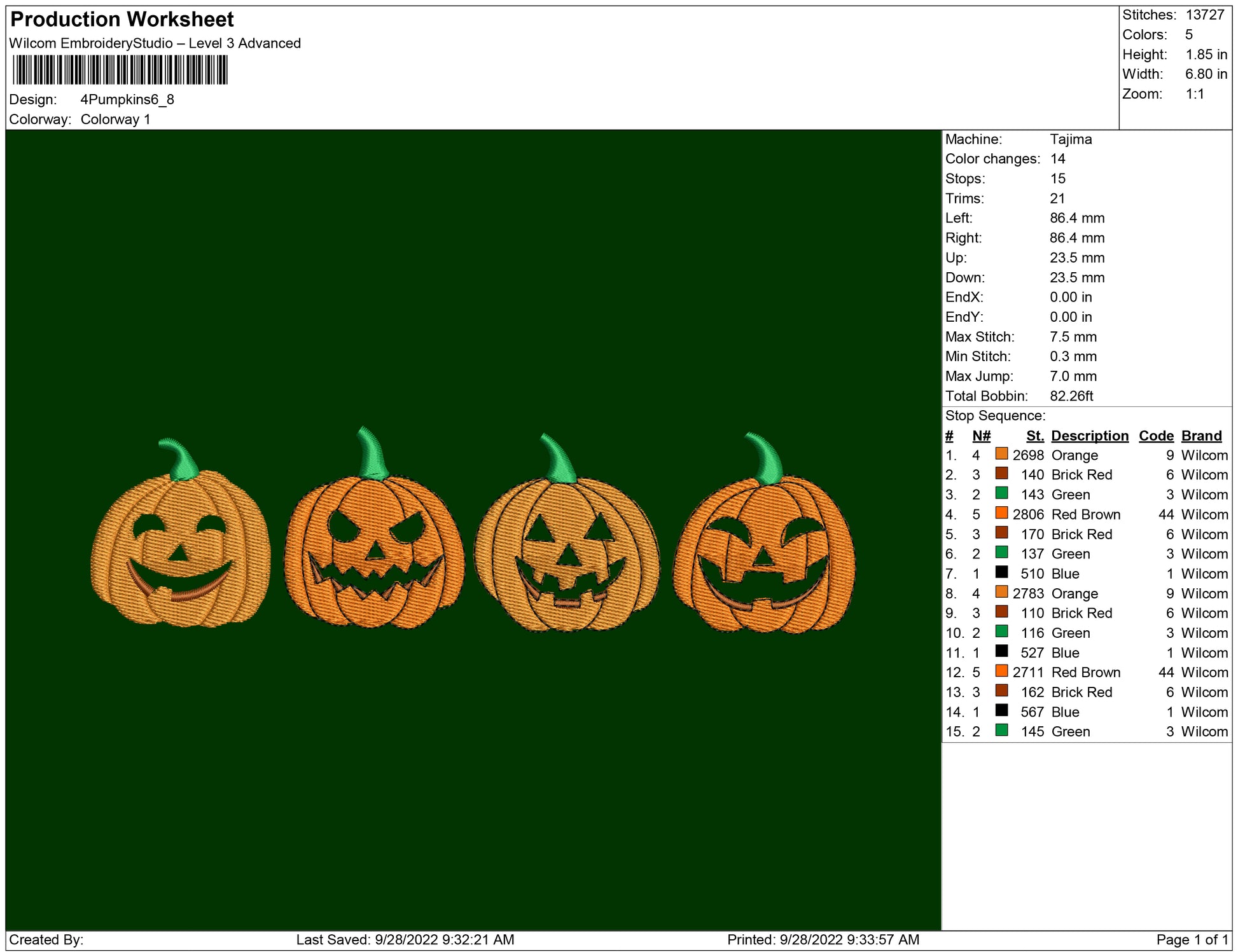Click the Red Brown swatch in stop 4
1238x952 pixels.
click(1001, 513)
